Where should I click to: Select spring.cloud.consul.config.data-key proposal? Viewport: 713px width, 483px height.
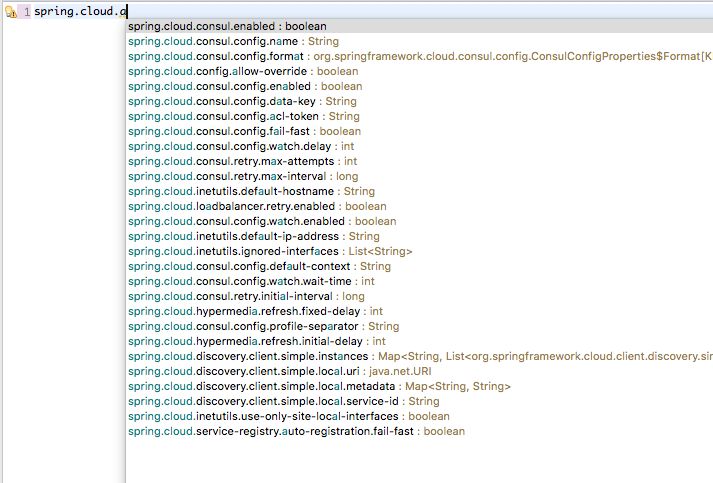pyautogui.click(x=419, y=101)
